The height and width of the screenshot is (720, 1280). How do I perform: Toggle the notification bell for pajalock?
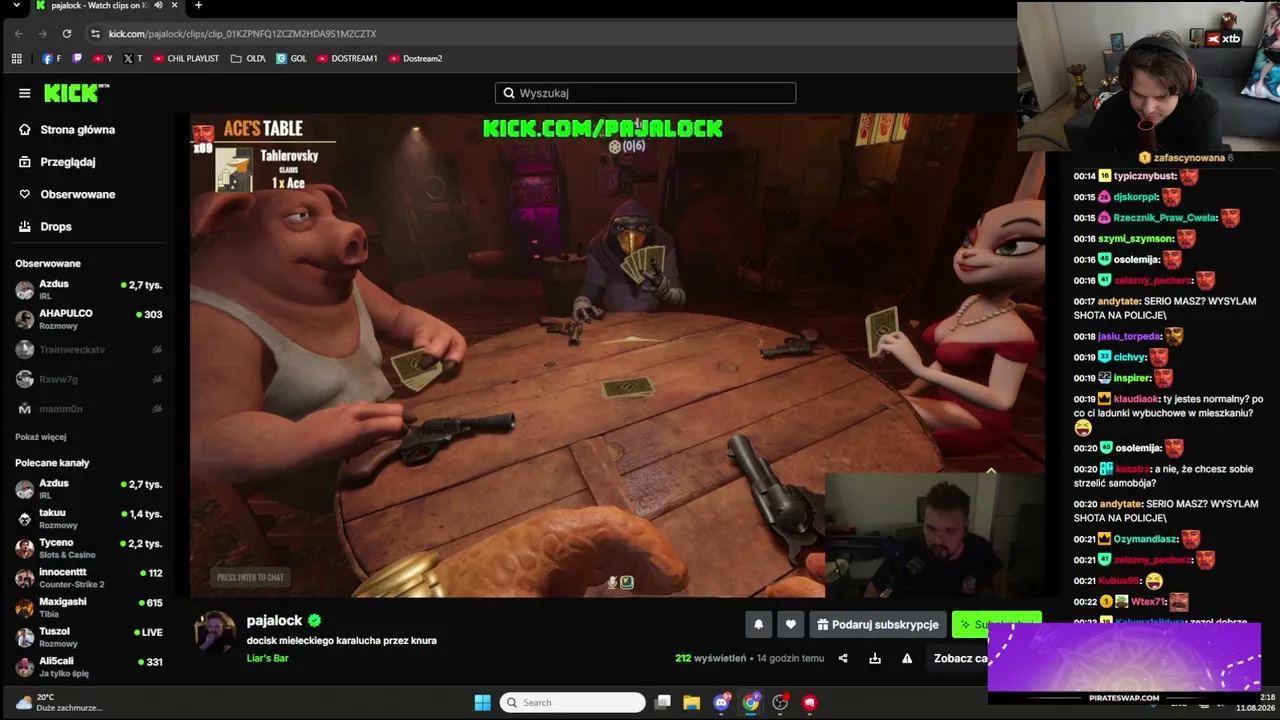pos(758,625)
